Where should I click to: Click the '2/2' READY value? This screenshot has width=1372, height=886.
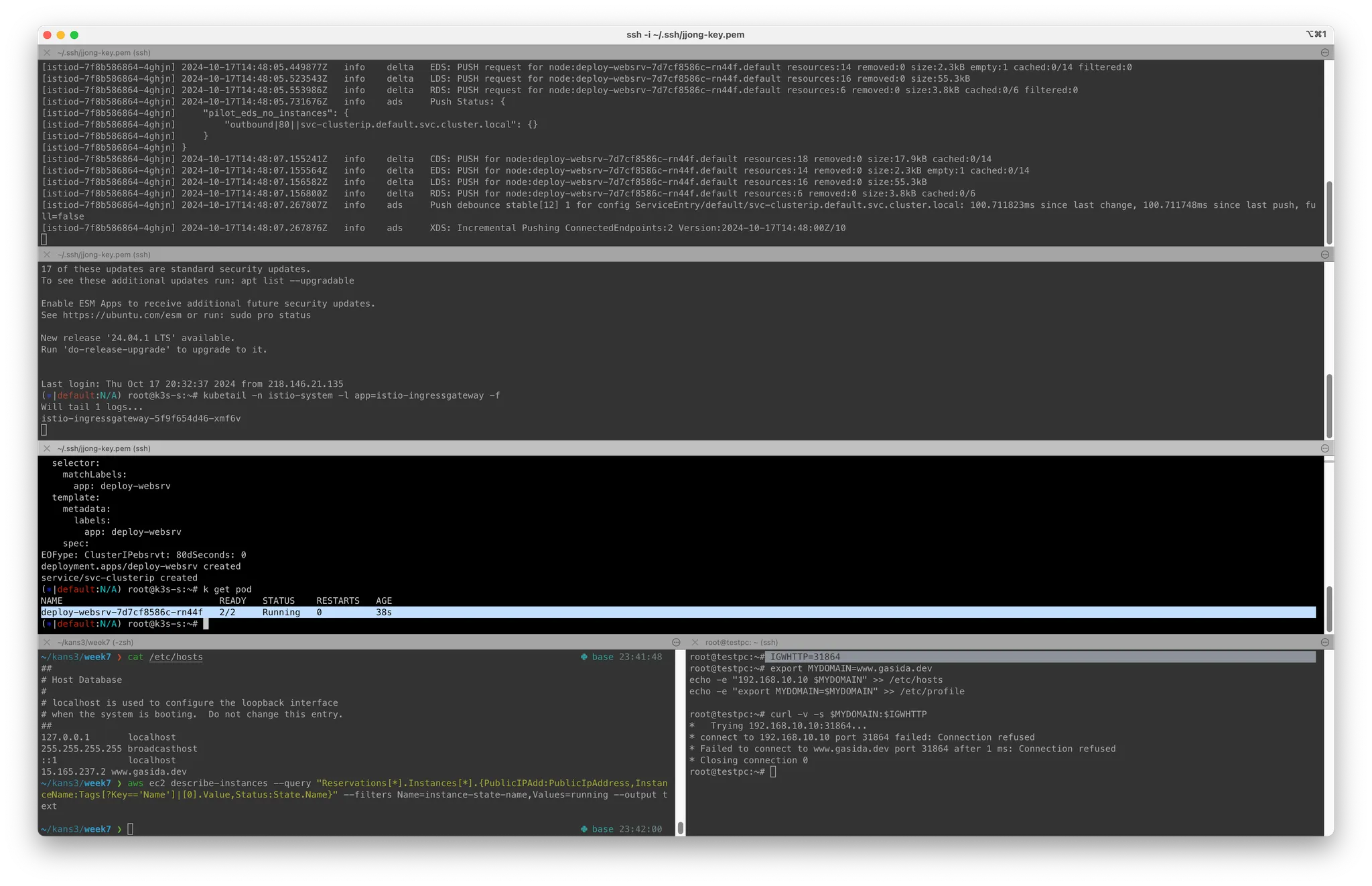227,612
